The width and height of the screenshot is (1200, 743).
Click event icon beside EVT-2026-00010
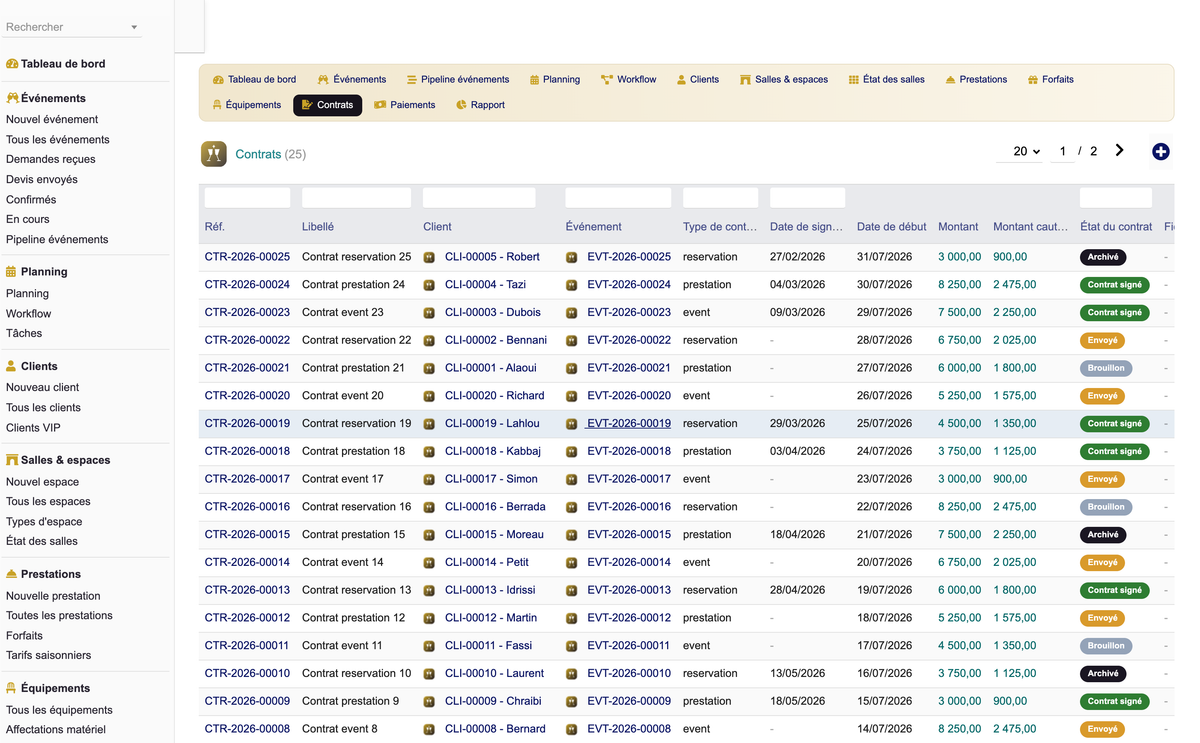(x=571, y=674)
